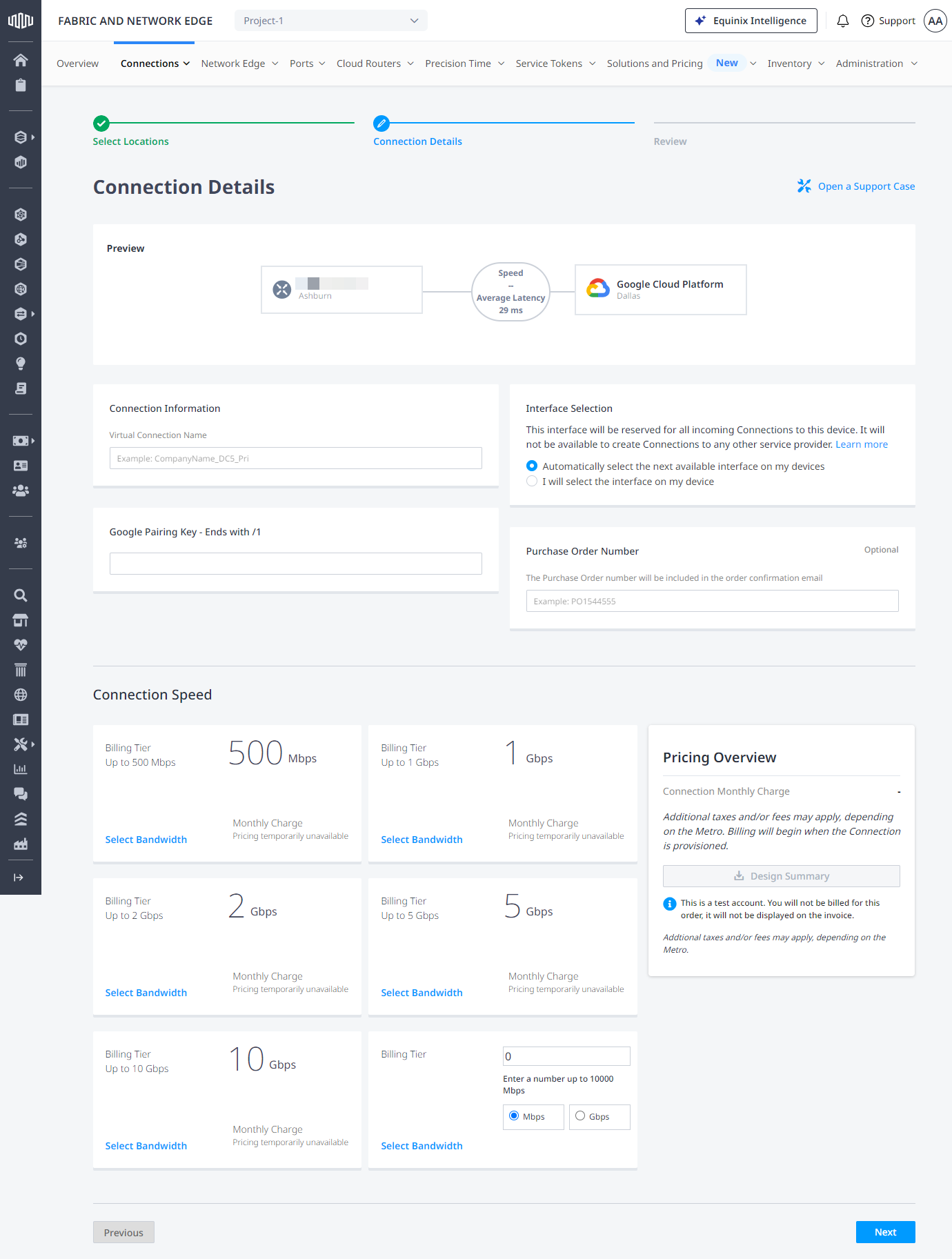Select Bandwidth for custom tier
This screenshot has height=1259, width=952.
click(422, 1146)
